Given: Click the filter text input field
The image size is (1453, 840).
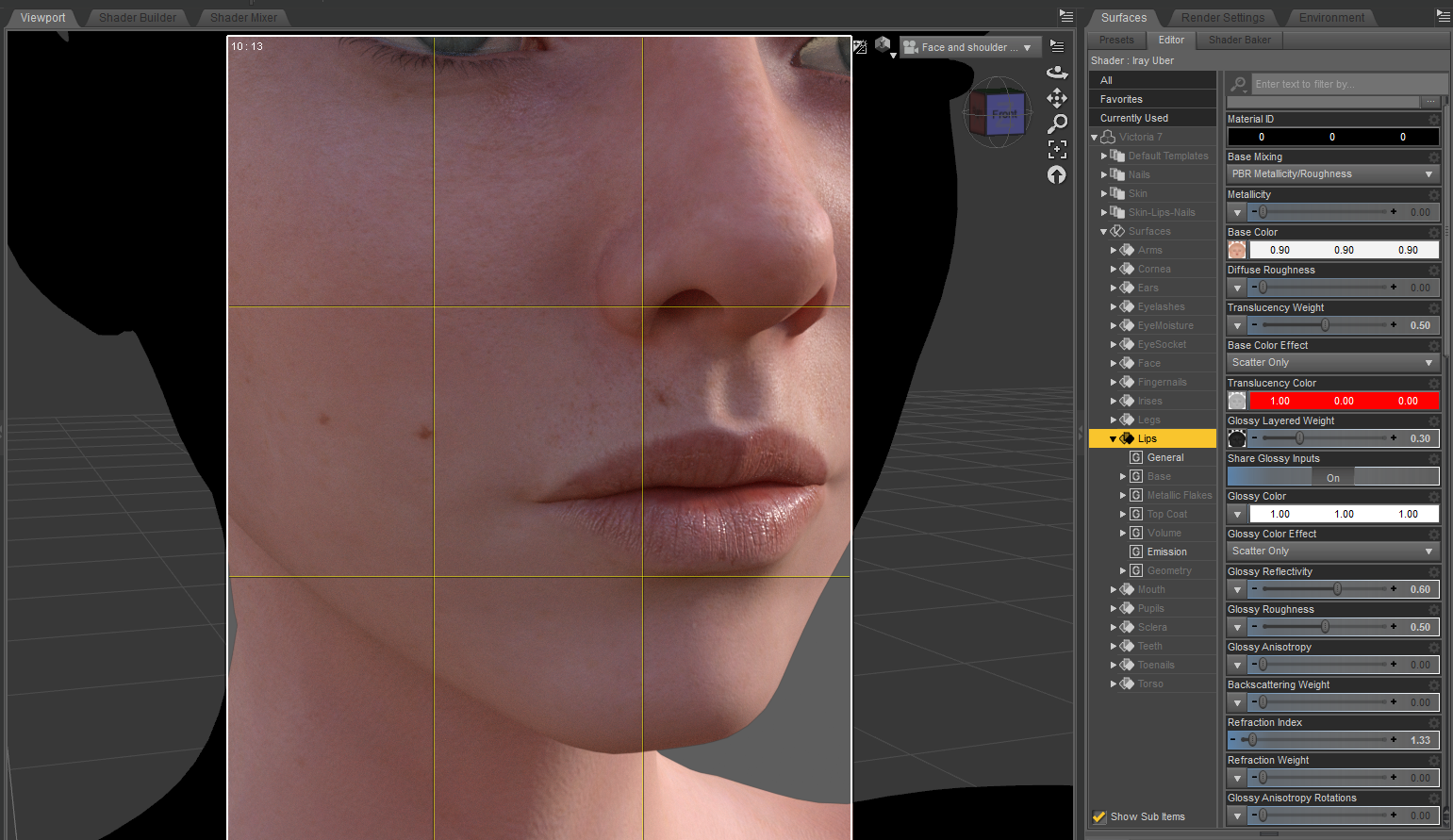Looking at the screenshot, I should (1348, 84).
